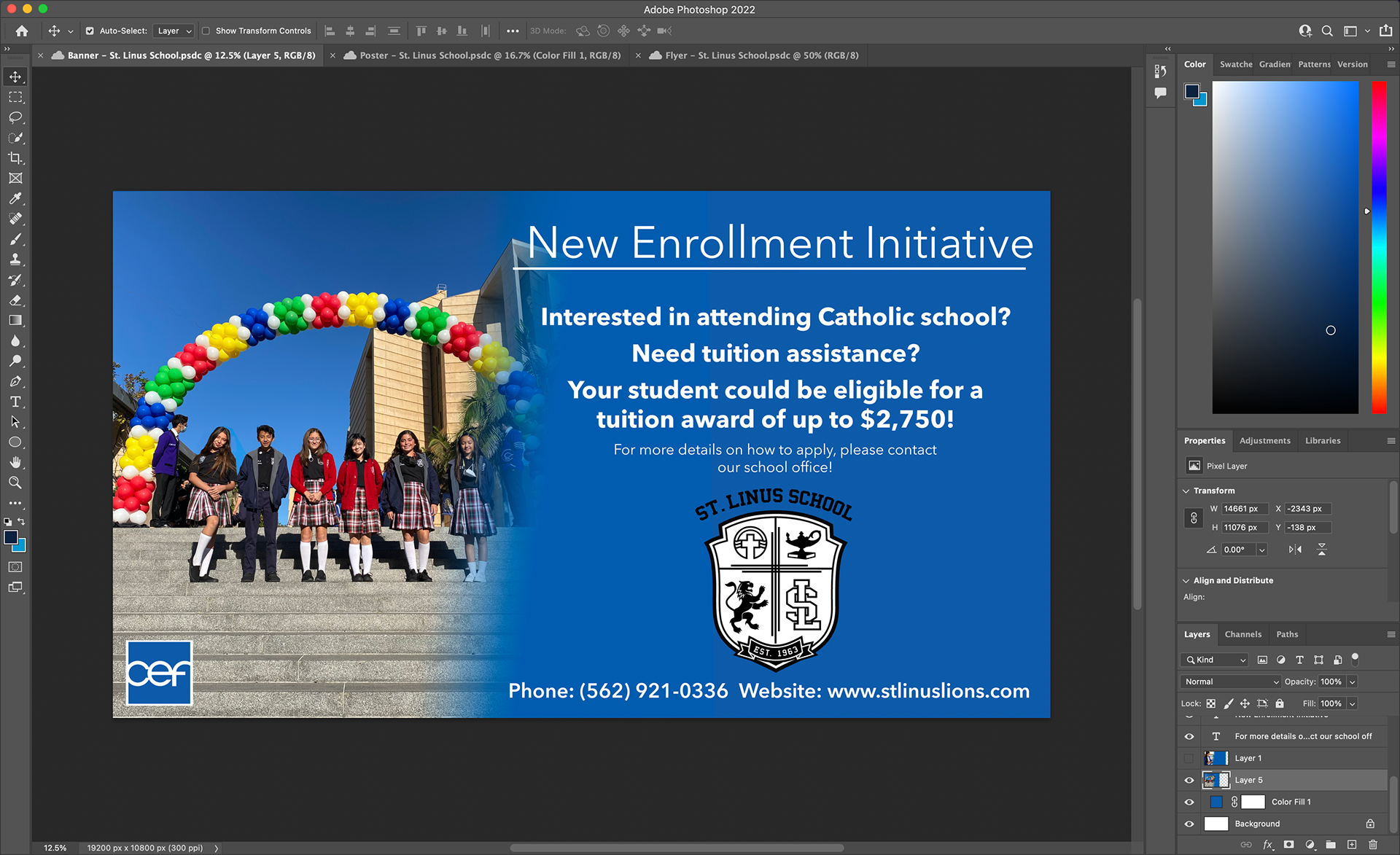Screen dimensions: 1400x855
Task: Open the layer fx styles icon
Action: pyautogui.click(x=1268, y=845)
